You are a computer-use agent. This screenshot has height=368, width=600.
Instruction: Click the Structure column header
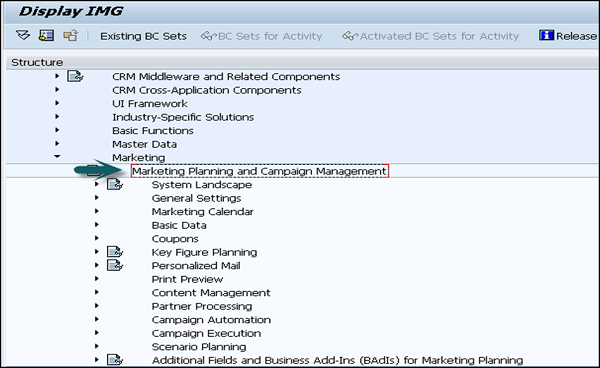click(37, 62)
